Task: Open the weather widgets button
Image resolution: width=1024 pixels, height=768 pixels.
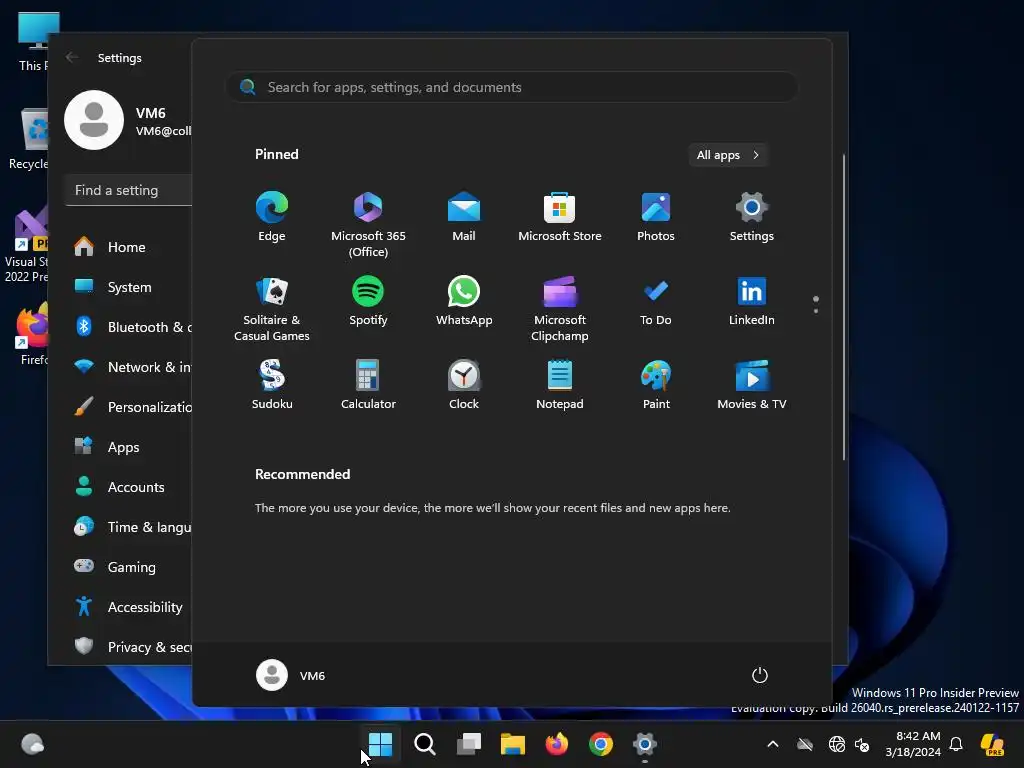Action: click(x=33, y=744)
